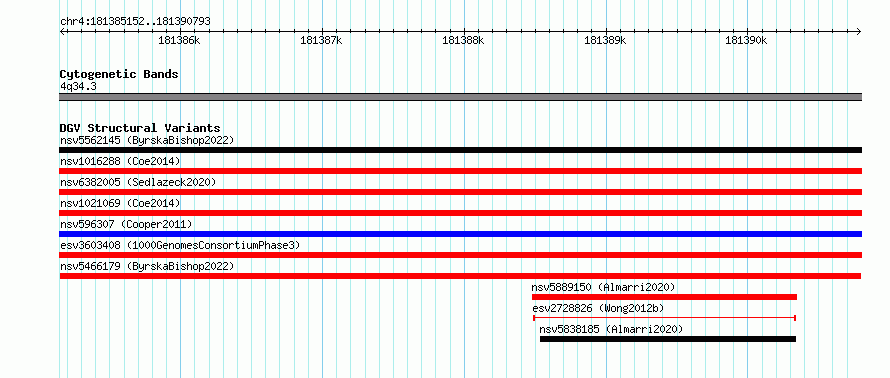The image size is (890, 378).
Task: Select the red bar of nsv6382005
Action: [x=460, y=192]
